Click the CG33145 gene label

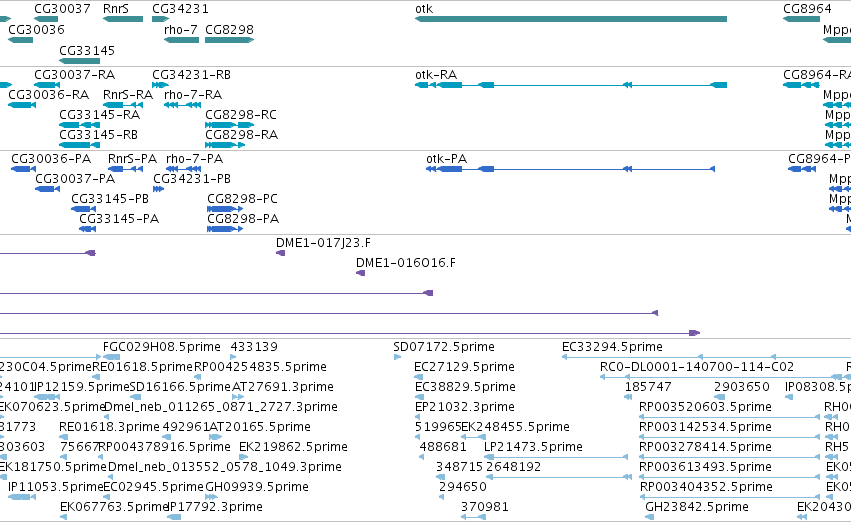tap(87, 51)
